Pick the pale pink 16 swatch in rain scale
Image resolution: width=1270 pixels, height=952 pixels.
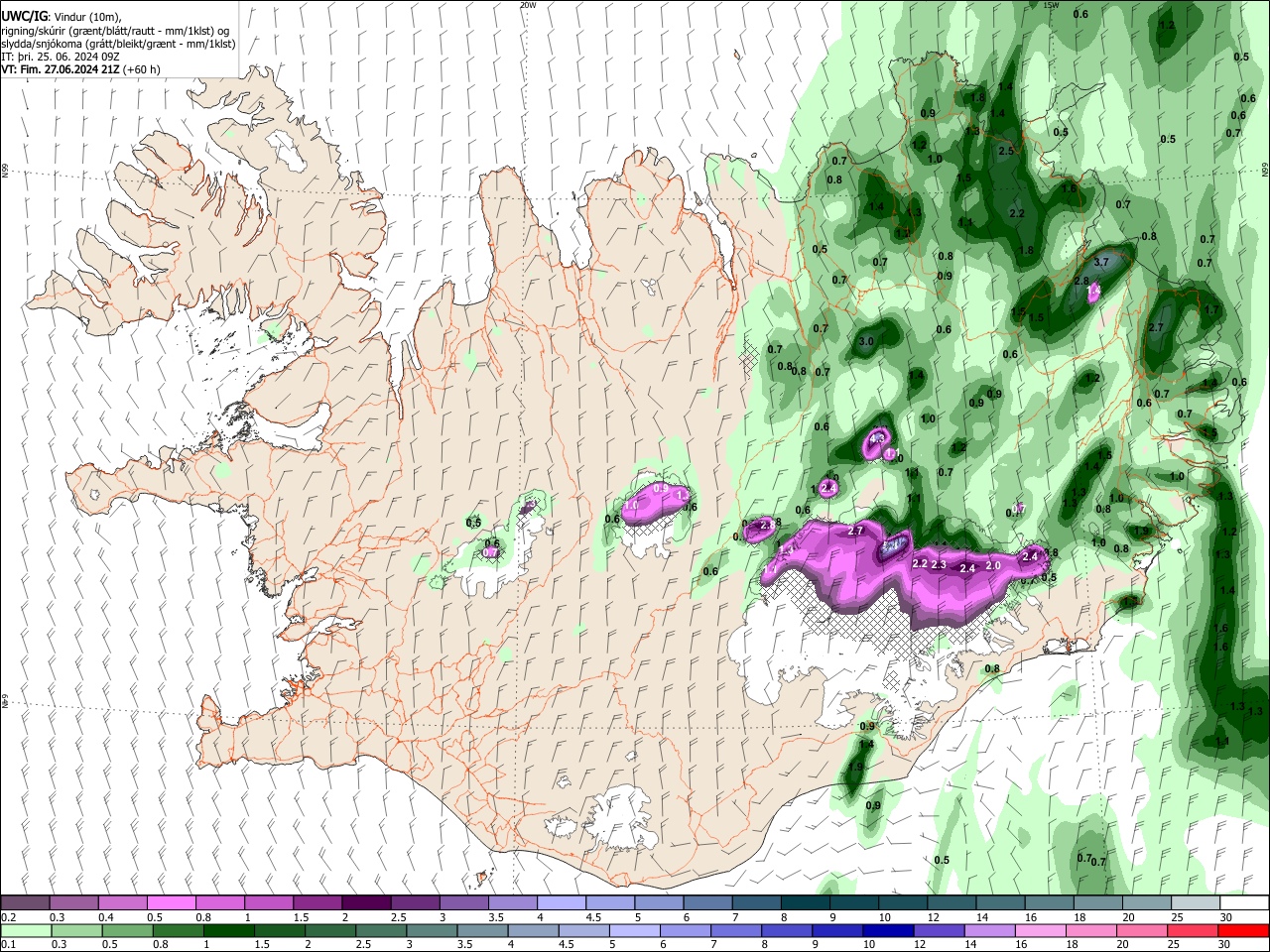pyautogui.click(x=1040, y=930)
